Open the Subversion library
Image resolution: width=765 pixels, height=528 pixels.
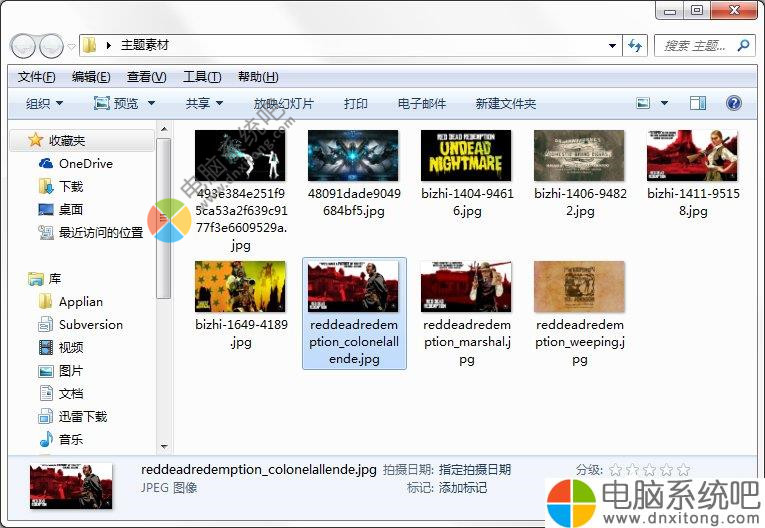(x=81, y=325)
